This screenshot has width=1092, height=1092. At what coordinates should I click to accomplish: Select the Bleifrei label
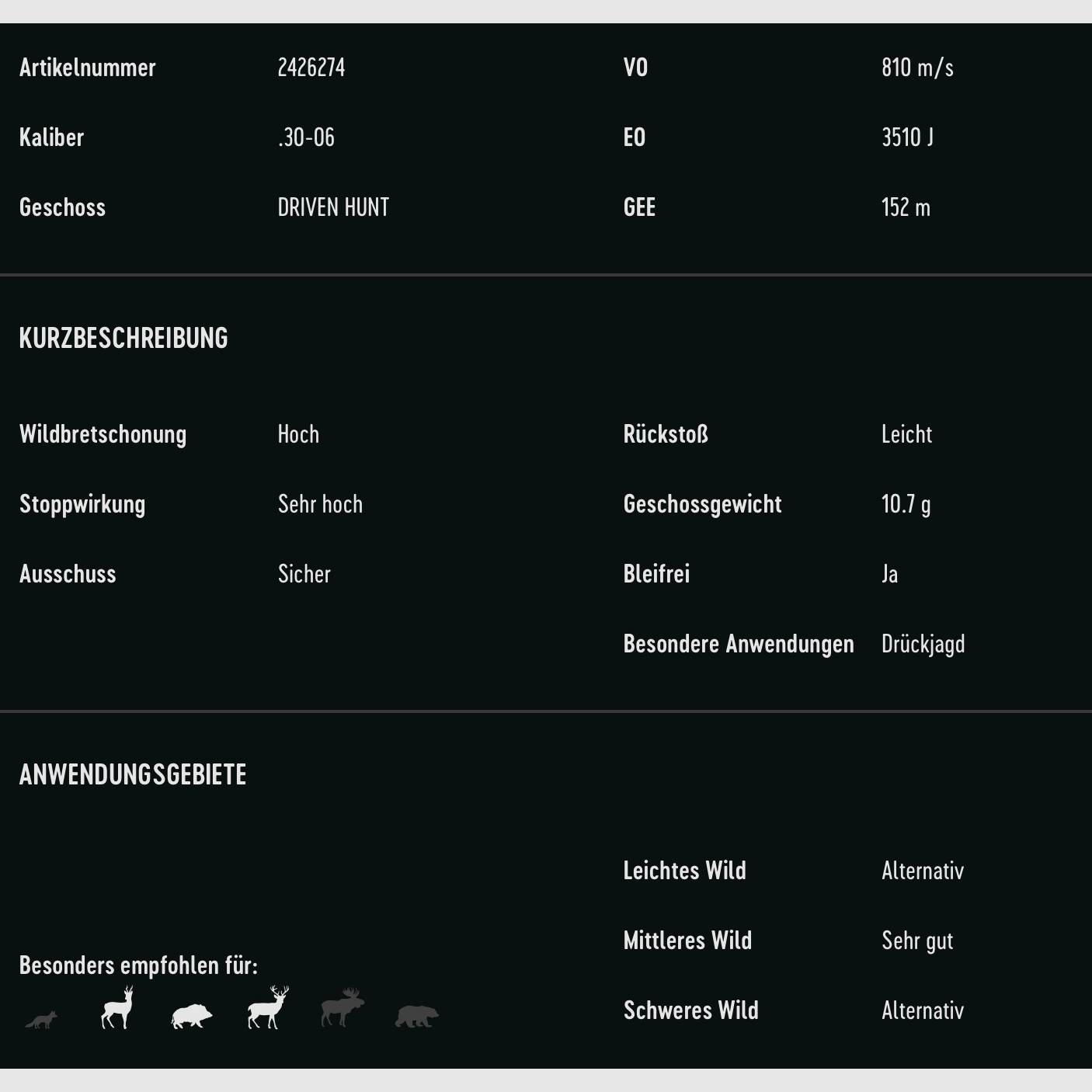tap(656, 574)
